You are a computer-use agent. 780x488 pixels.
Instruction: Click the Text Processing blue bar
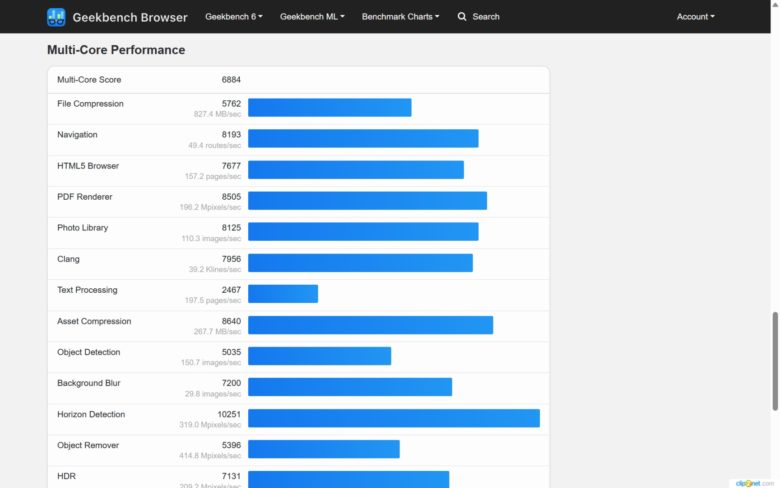pos(283,293)
